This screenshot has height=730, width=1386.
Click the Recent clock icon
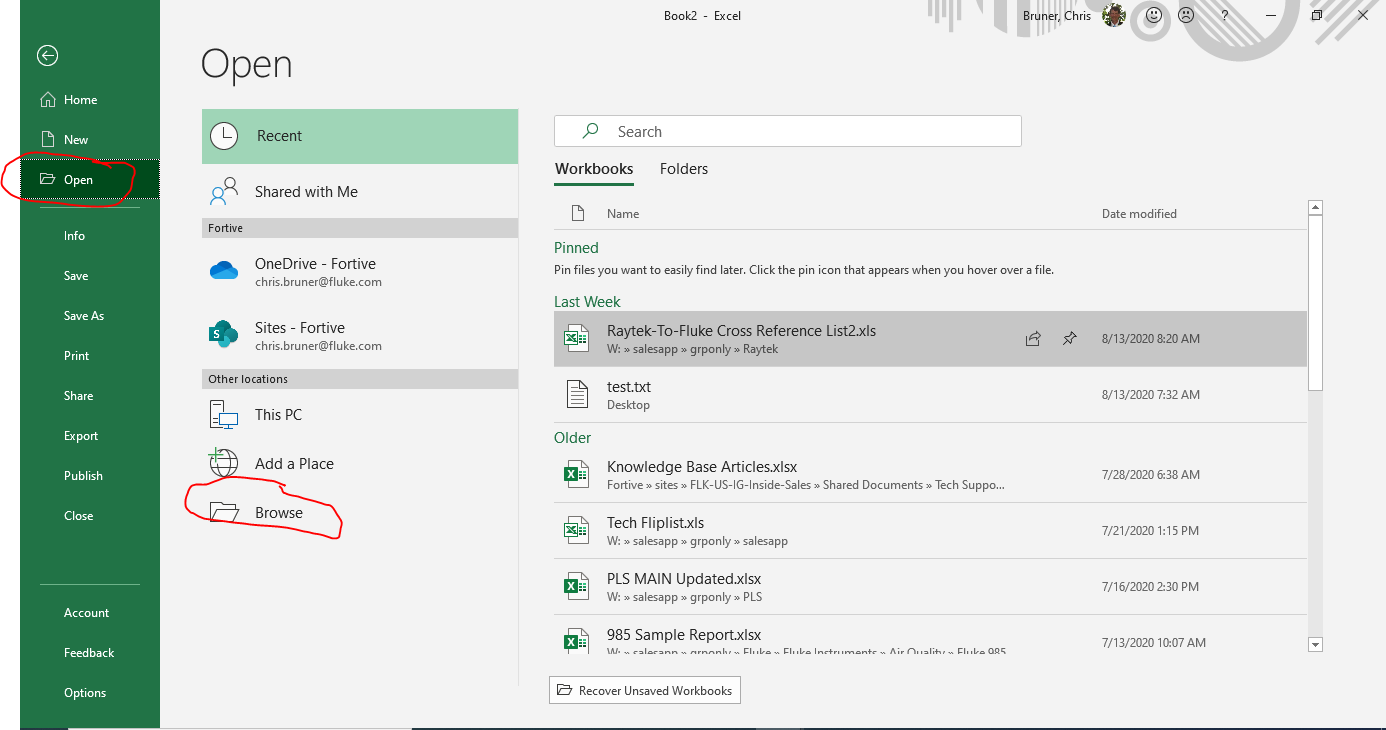point(224,136)
